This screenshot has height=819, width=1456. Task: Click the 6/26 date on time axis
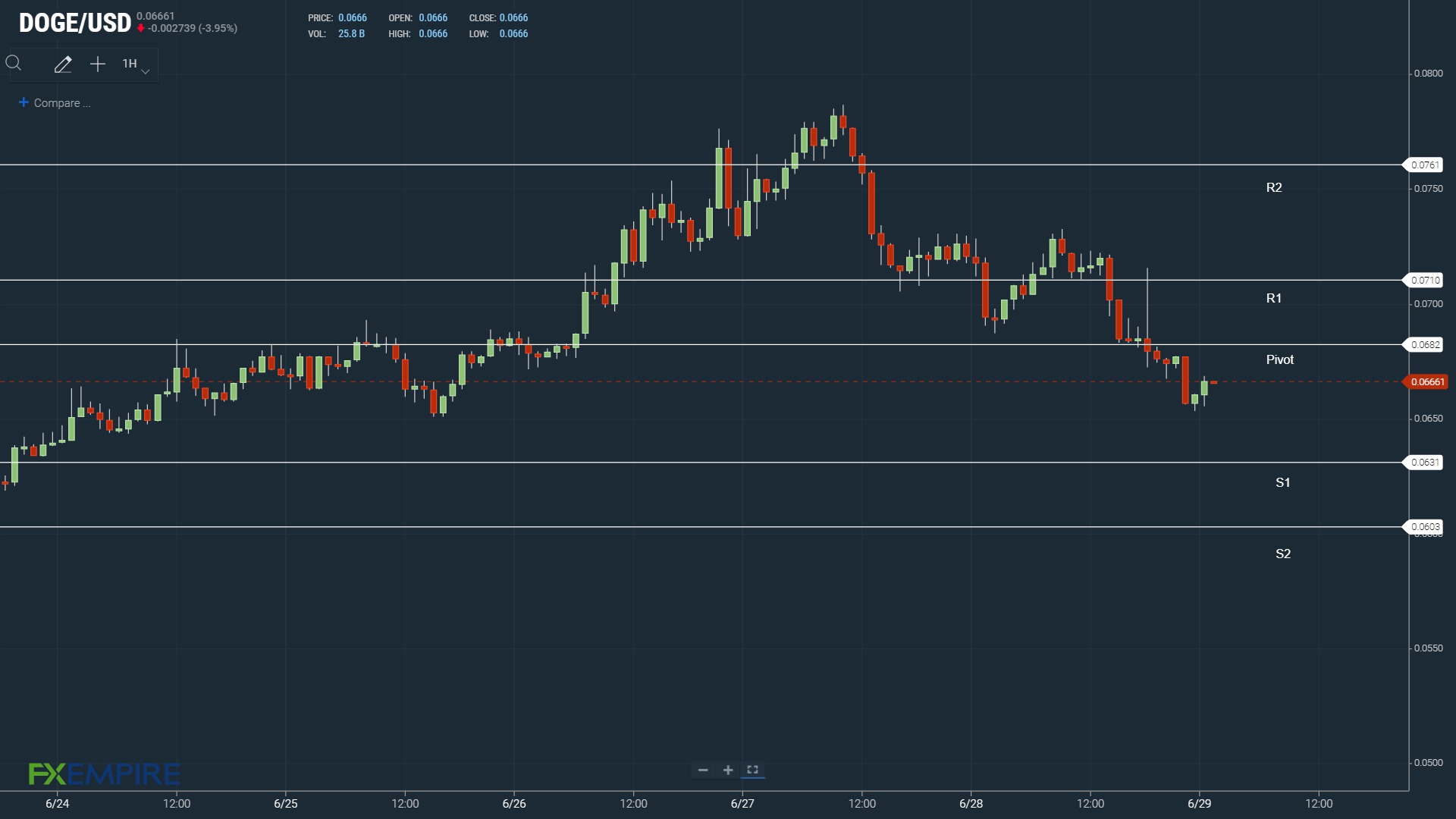(514, 804)
